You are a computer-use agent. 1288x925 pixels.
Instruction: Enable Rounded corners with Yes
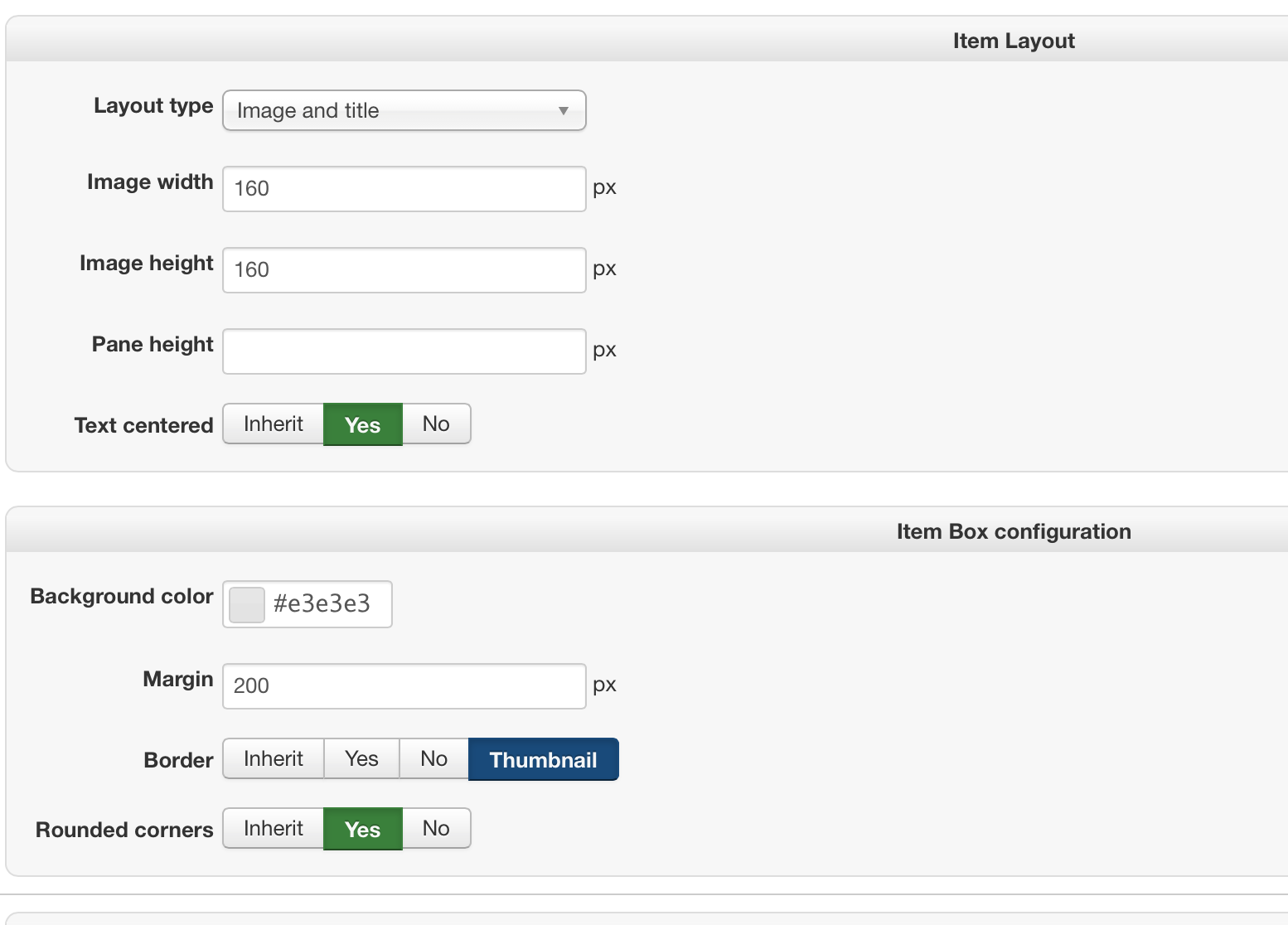point(362,829)
